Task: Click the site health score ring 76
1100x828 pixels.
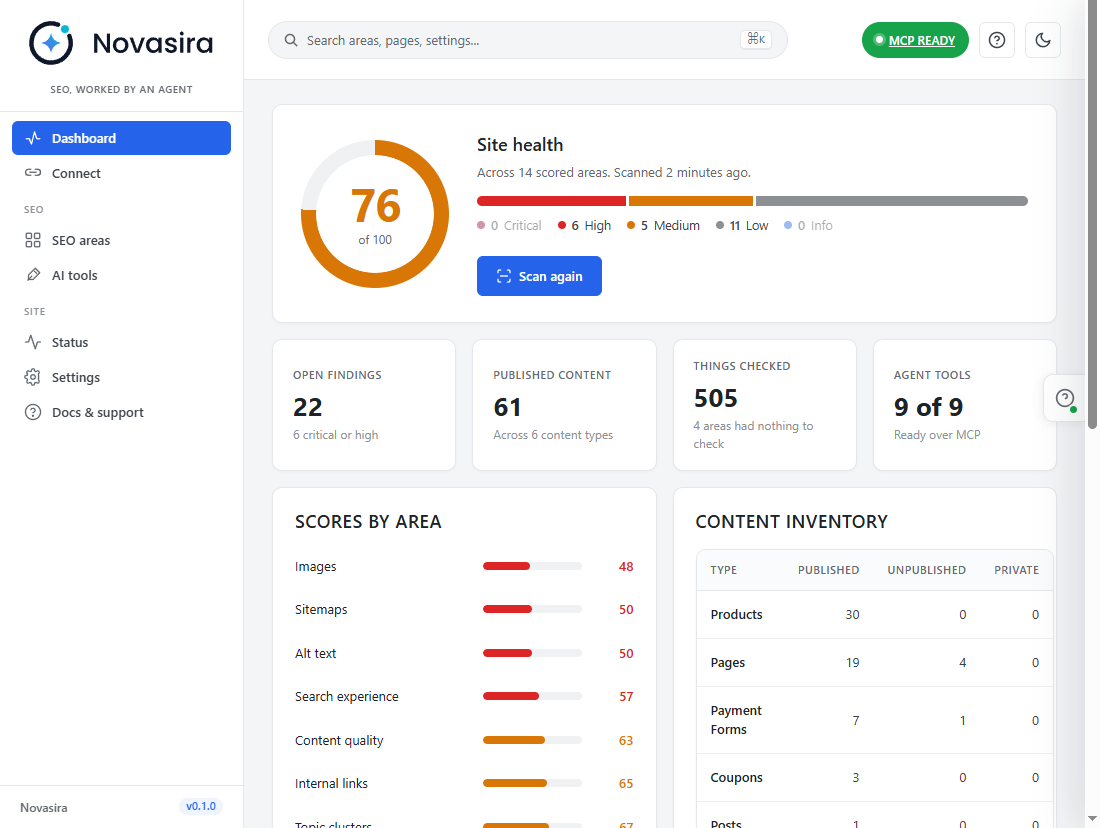Action: [x=375, y=214]
